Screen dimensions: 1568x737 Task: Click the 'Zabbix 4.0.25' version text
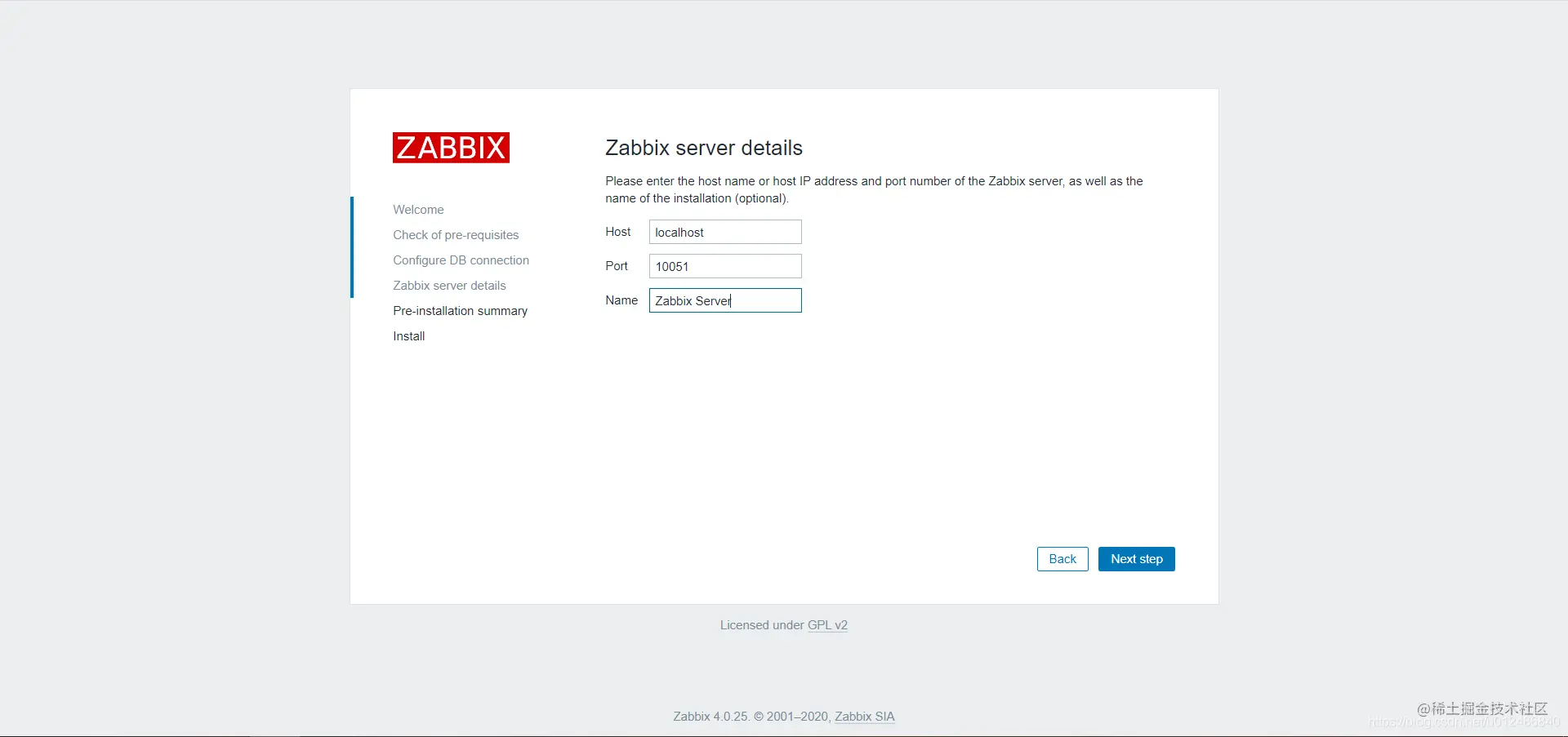click(710, 717)
